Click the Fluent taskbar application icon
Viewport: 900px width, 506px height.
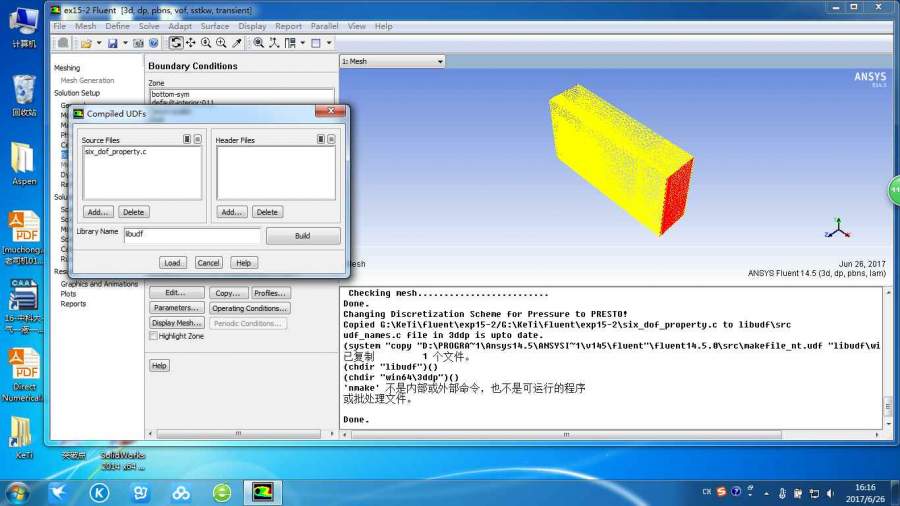[x=262, y=492]
